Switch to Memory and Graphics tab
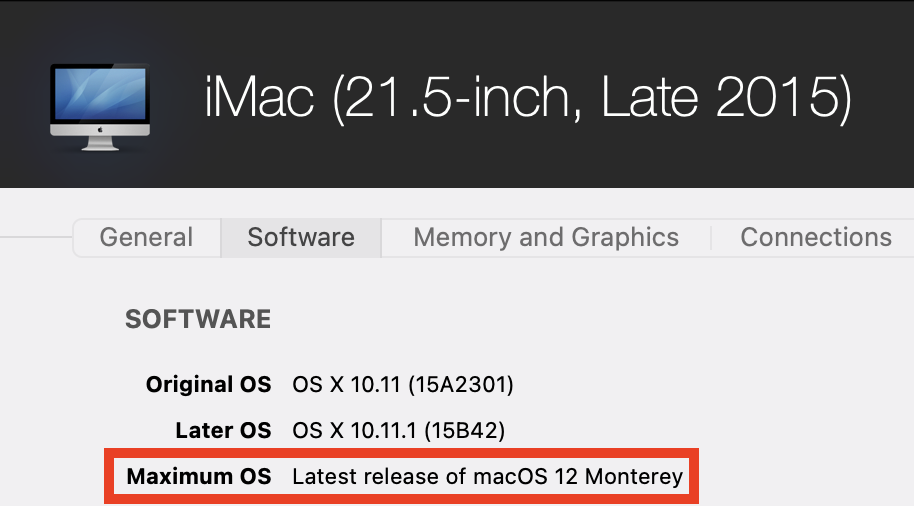This screenshot has width=914, height=506. (546, 238)
